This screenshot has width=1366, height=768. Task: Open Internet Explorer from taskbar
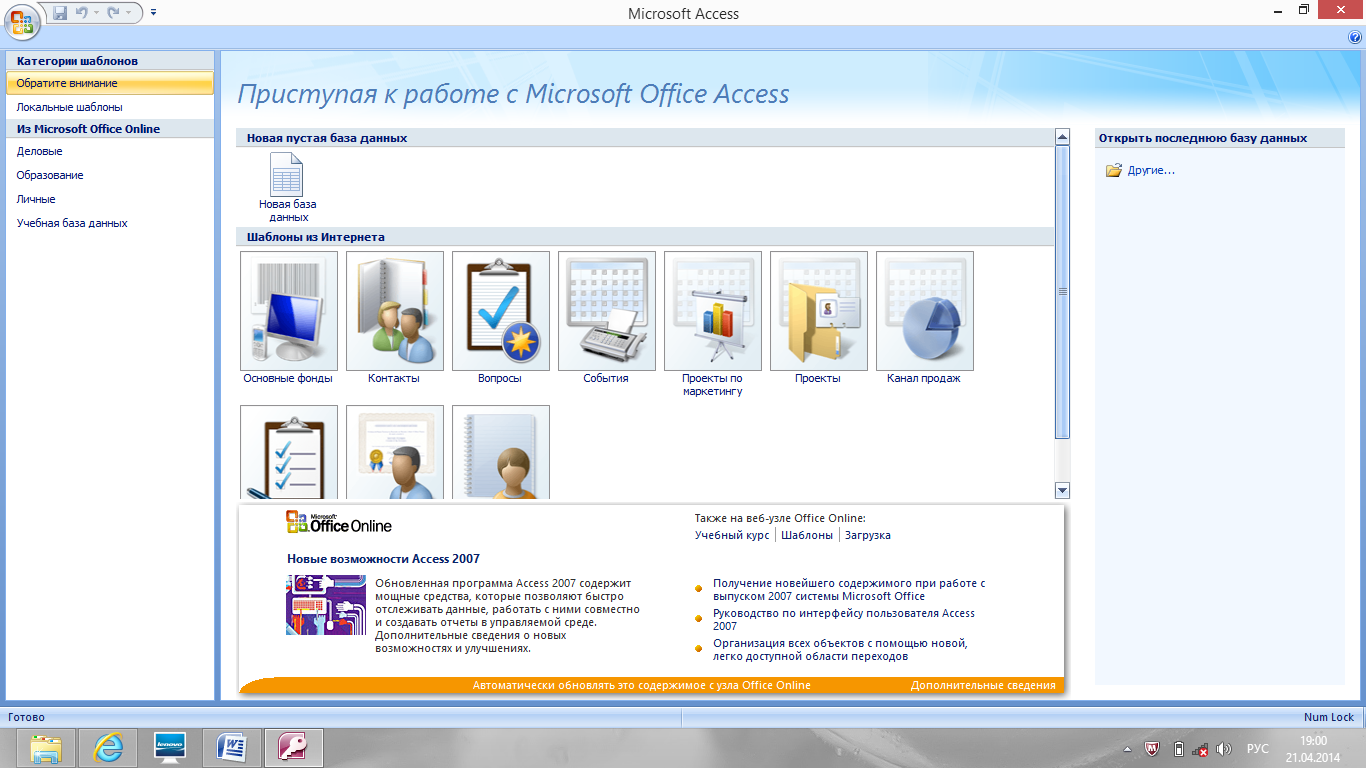point(107,748)
